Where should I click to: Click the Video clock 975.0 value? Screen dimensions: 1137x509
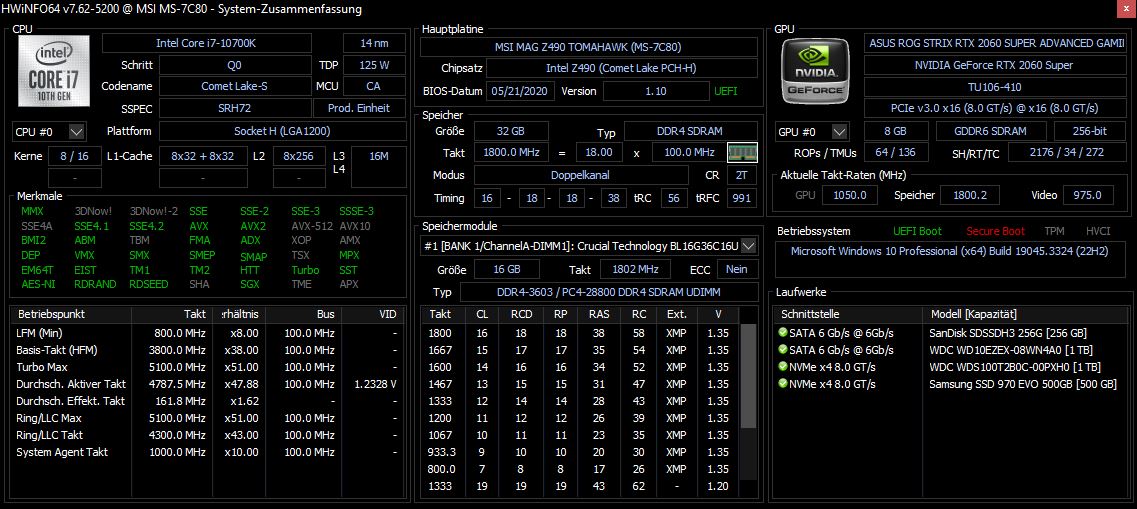coord(1088,195)
